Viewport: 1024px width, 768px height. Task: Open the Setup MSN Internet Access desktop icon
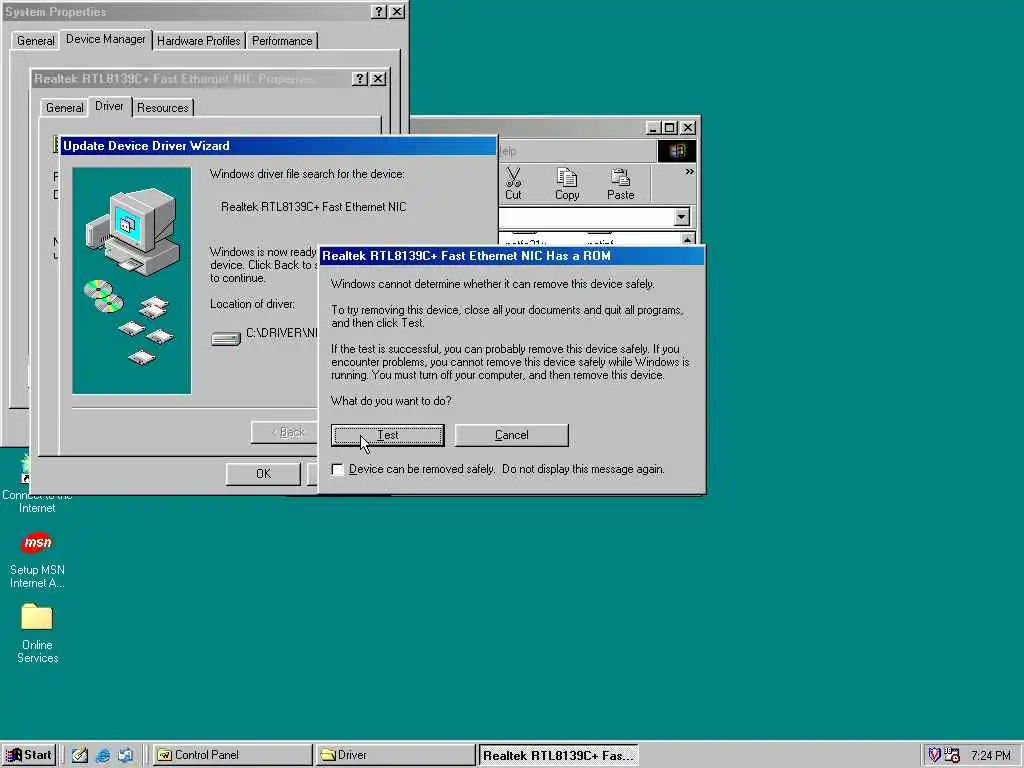click(x=37, y=560)
